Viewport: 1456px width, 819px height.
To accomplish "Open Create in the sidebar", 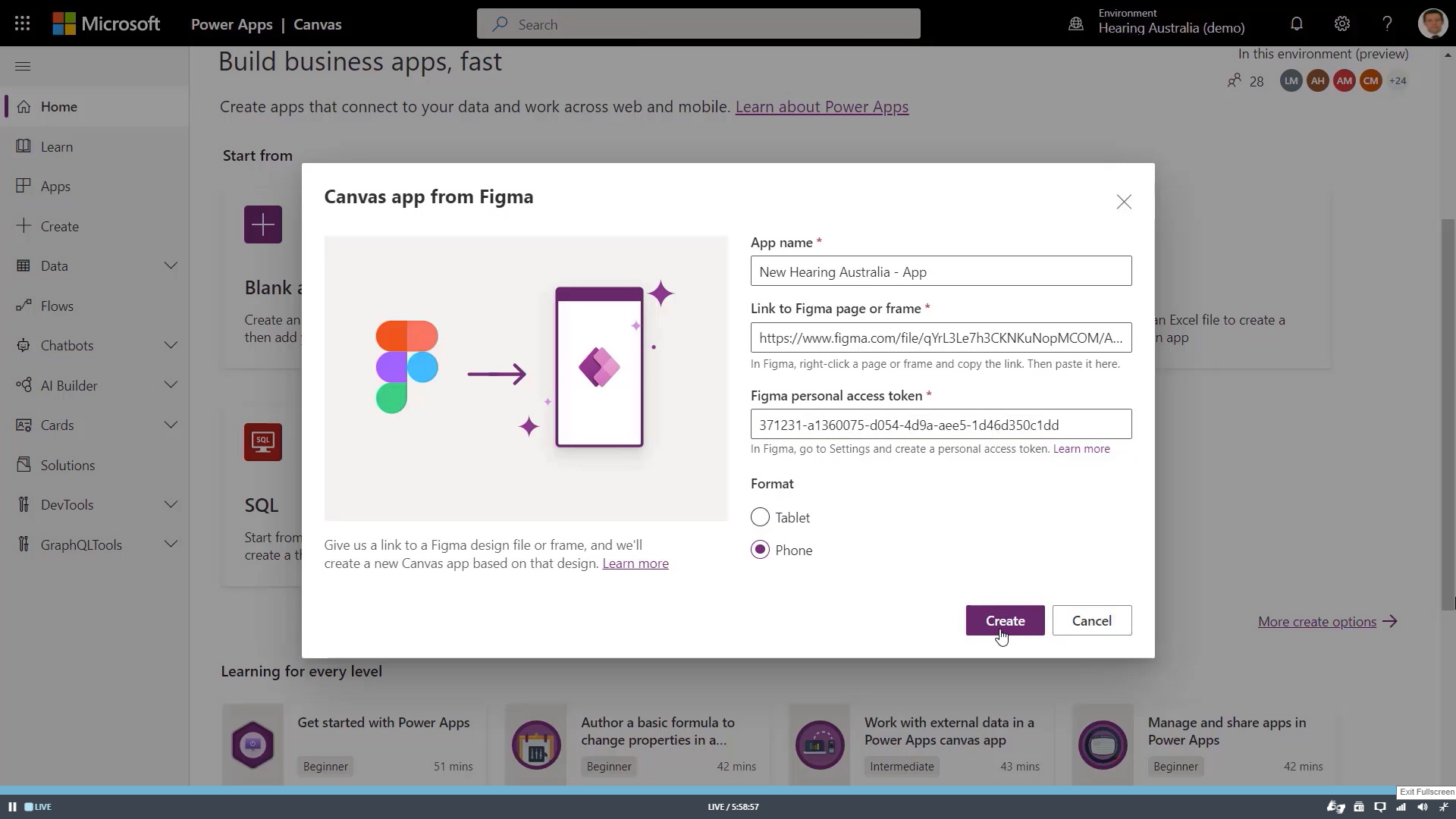I will (95, 226).
